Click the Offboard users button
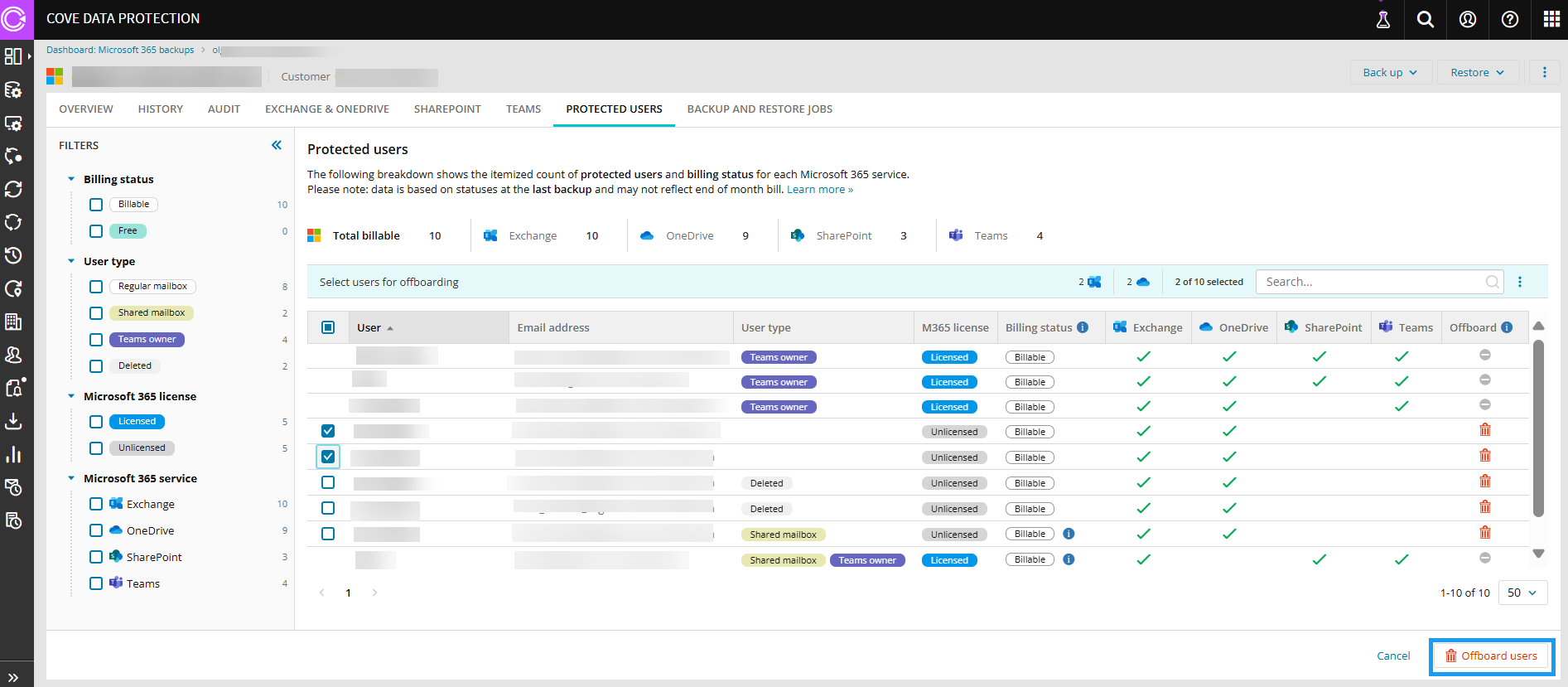Image resolution: width=1568 pixels, height=687 pixels. pyautogui.click(x=1491, y=656)
